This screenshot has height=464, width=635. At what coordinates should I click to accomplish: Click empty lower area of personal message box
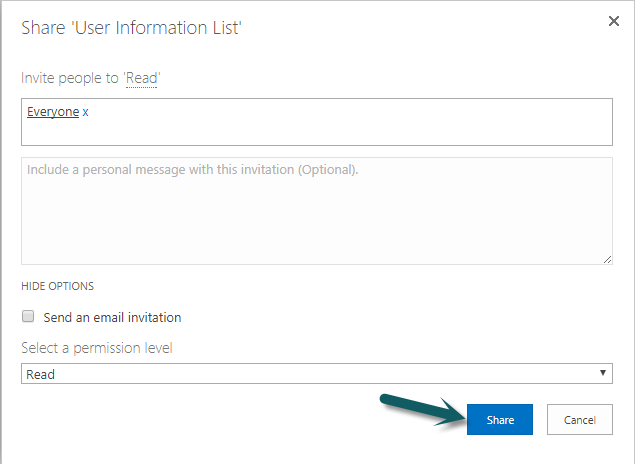coord(317,227)
